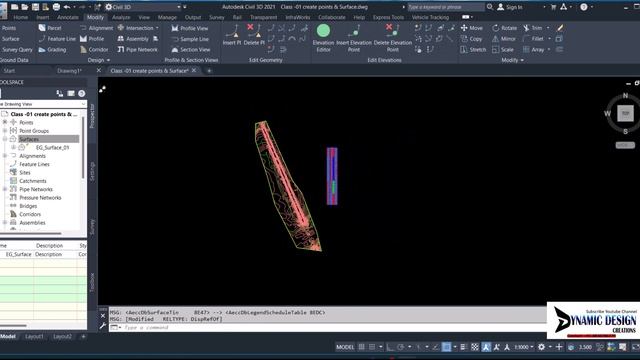
Task: Add a new drawing tab
Action: [209, 71]
